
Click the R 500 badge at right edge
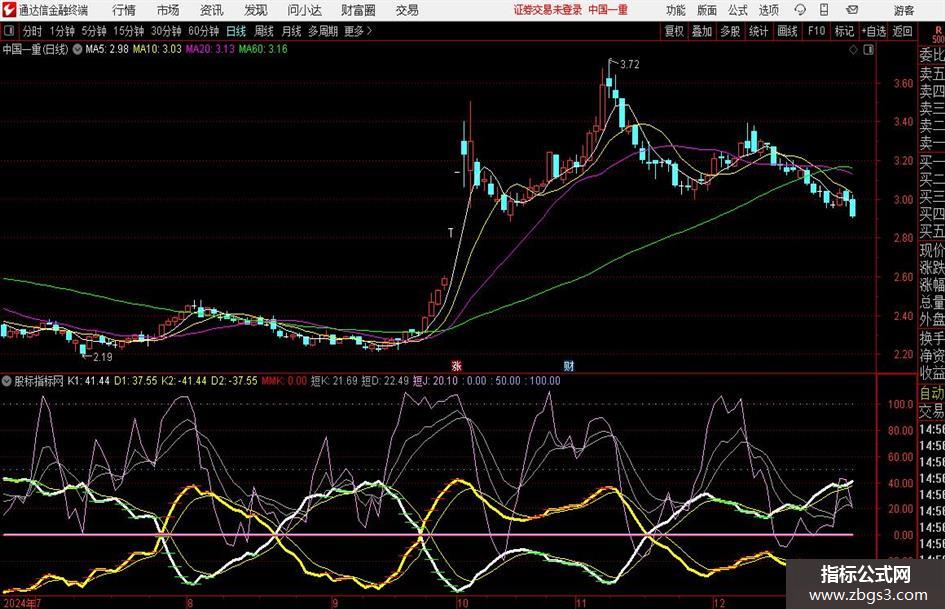[x=938, y=35]
